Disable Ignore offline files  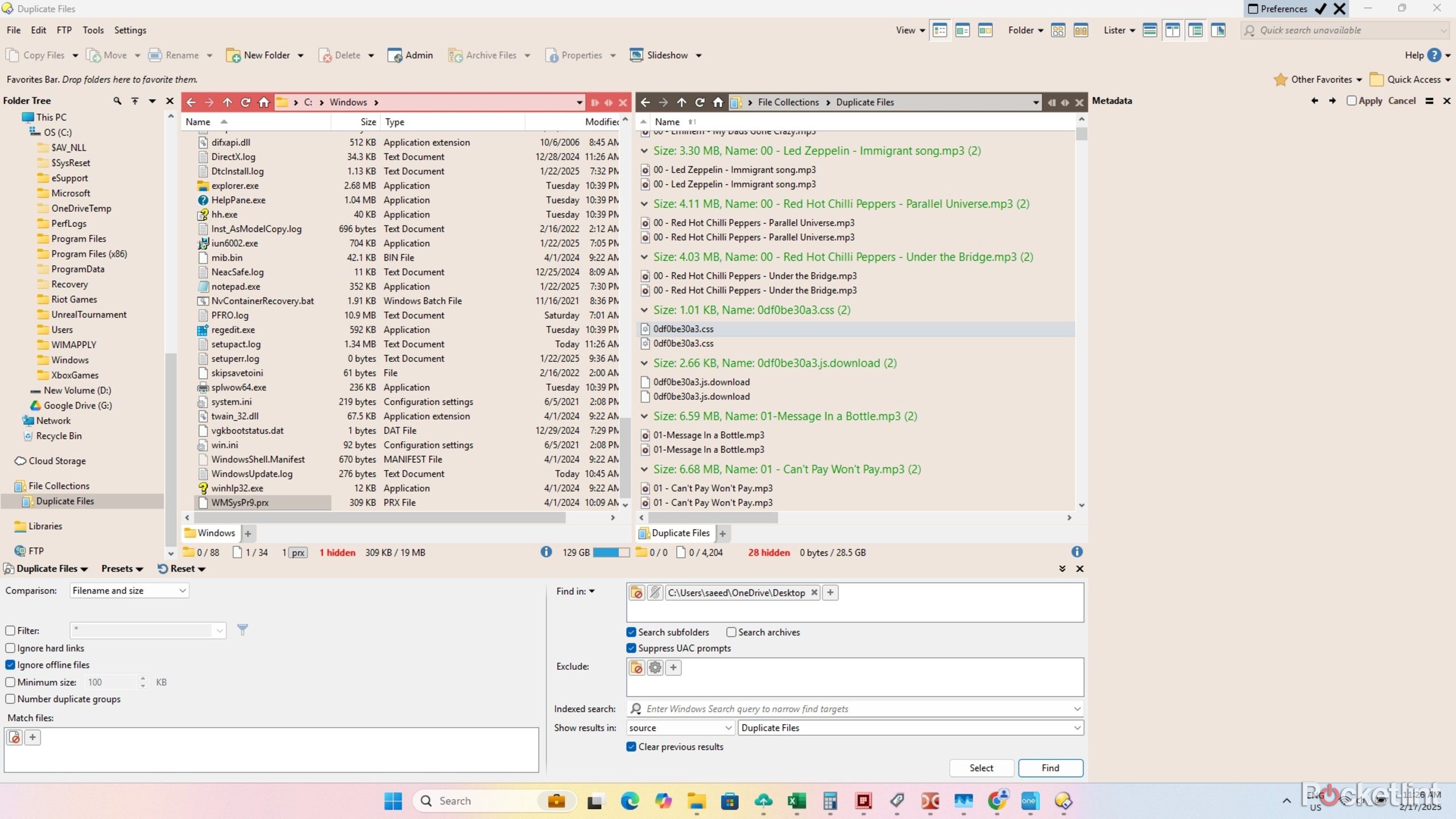click(x=10, y=664)
